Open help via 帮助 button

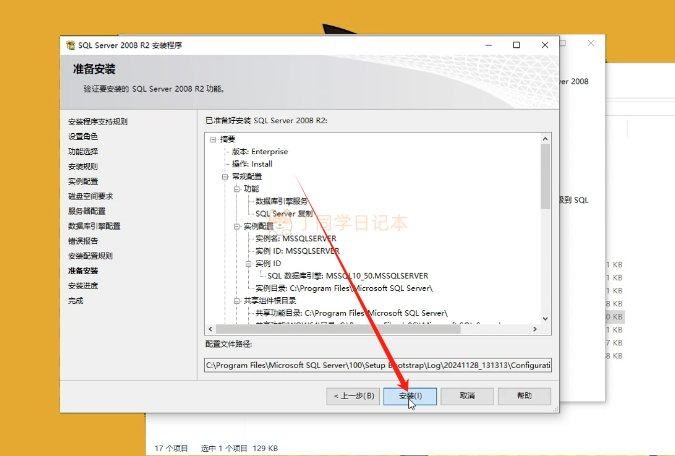524,396
